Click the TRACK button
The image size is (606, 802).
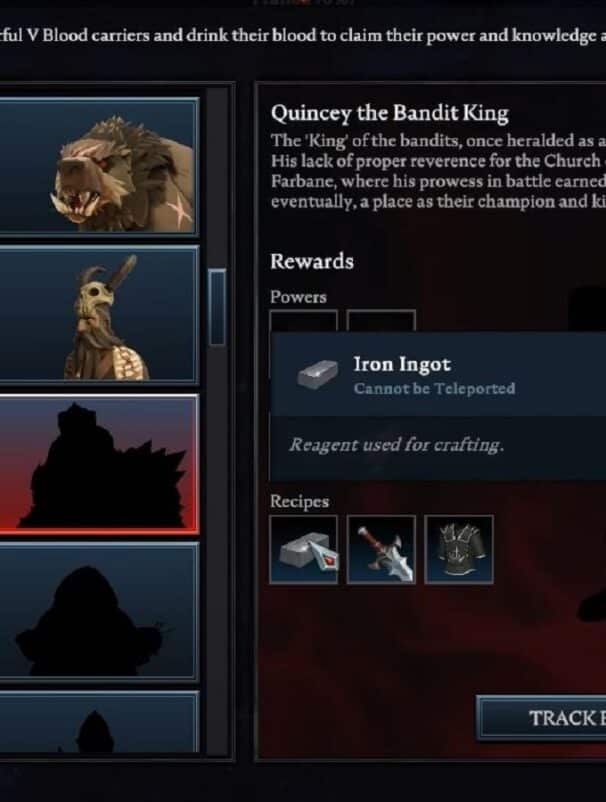pyautogui.click(x=542, y=718)
